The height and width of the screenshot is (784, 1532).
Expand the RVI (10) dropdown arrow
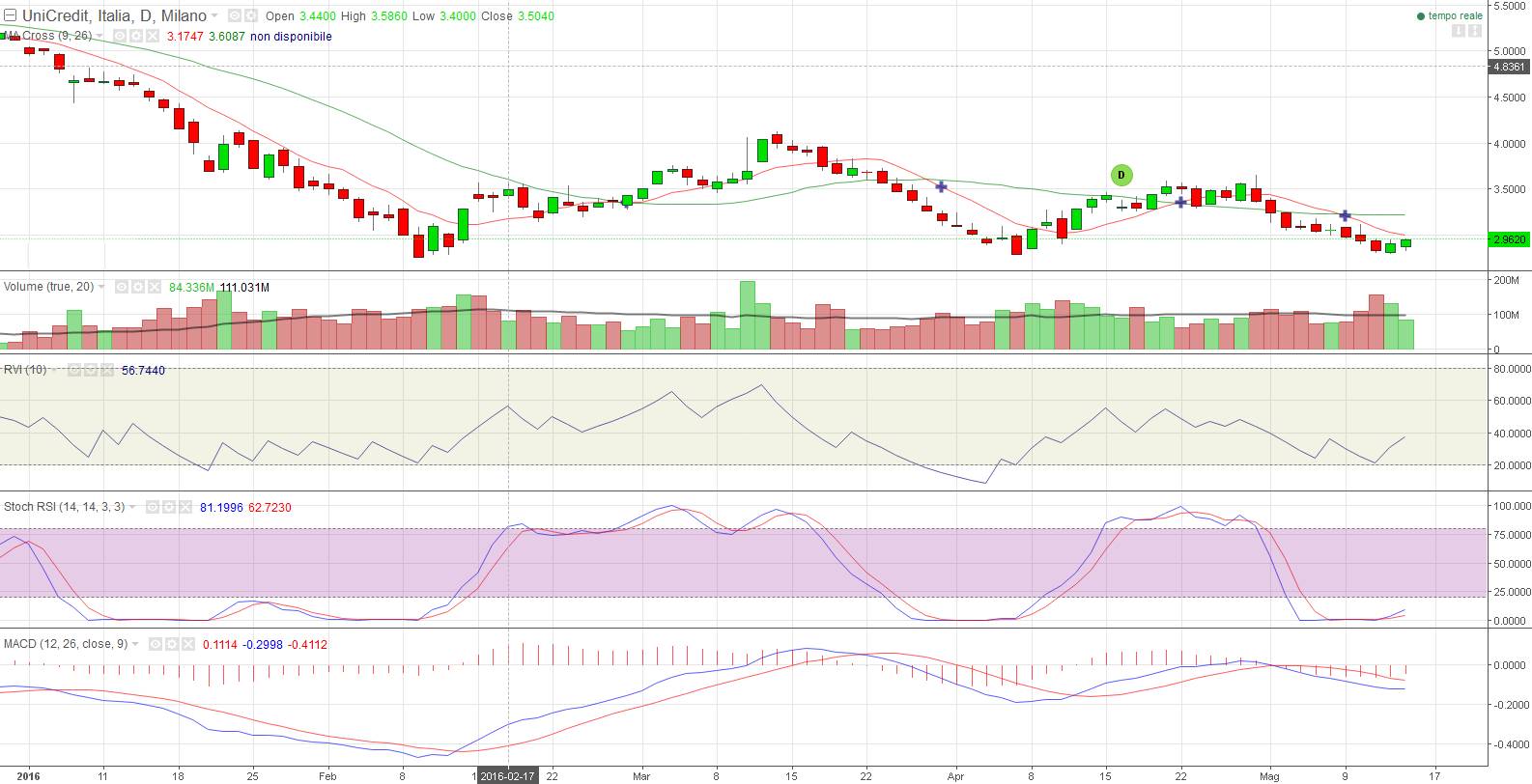pyautogui.click(x=53, y=369)
